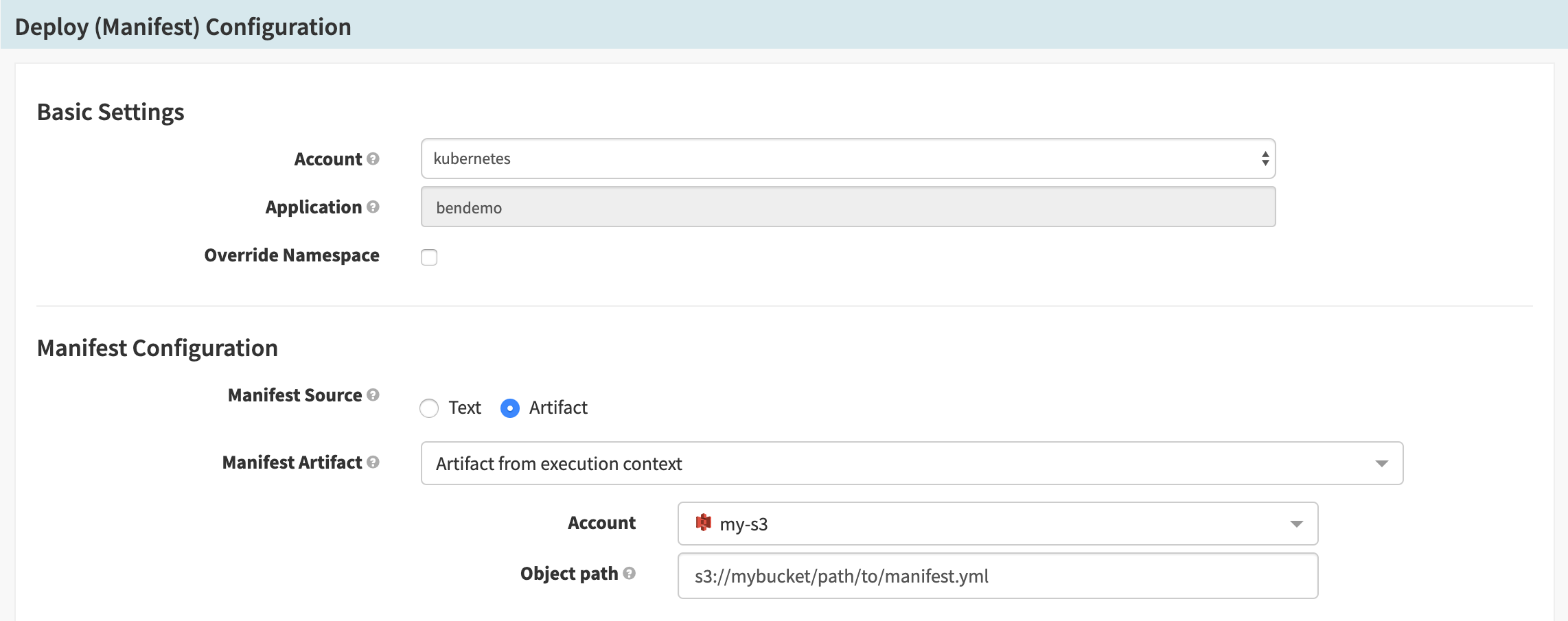1568x621 pixels.
Task: Click the S3 provider icon beside my-s3
Action: tap(703, 524)
